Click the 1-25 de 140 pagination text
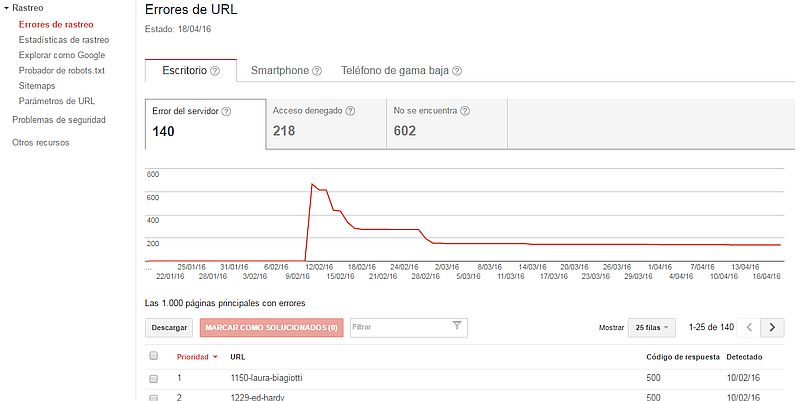800x401 pixels. [711, 327]
